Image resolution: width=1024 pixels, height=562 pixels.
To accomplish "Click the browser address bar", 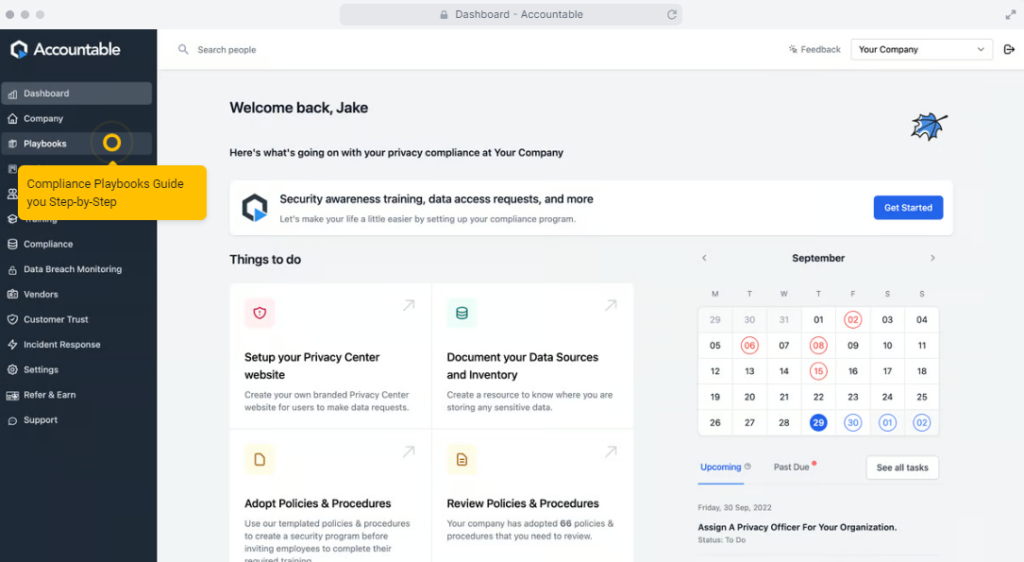I will point(511,14).
